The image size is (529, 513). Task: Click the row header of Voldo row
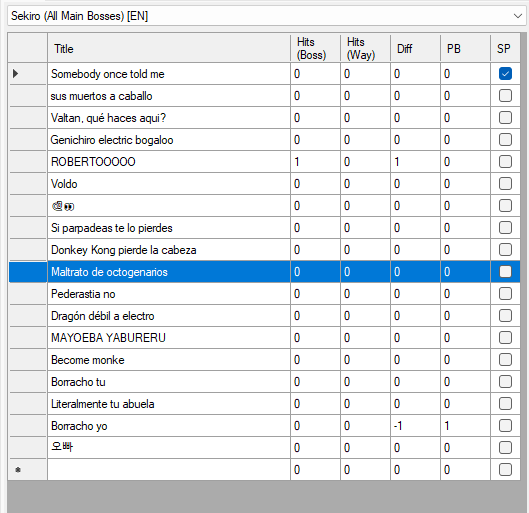(x=28, y=183)
